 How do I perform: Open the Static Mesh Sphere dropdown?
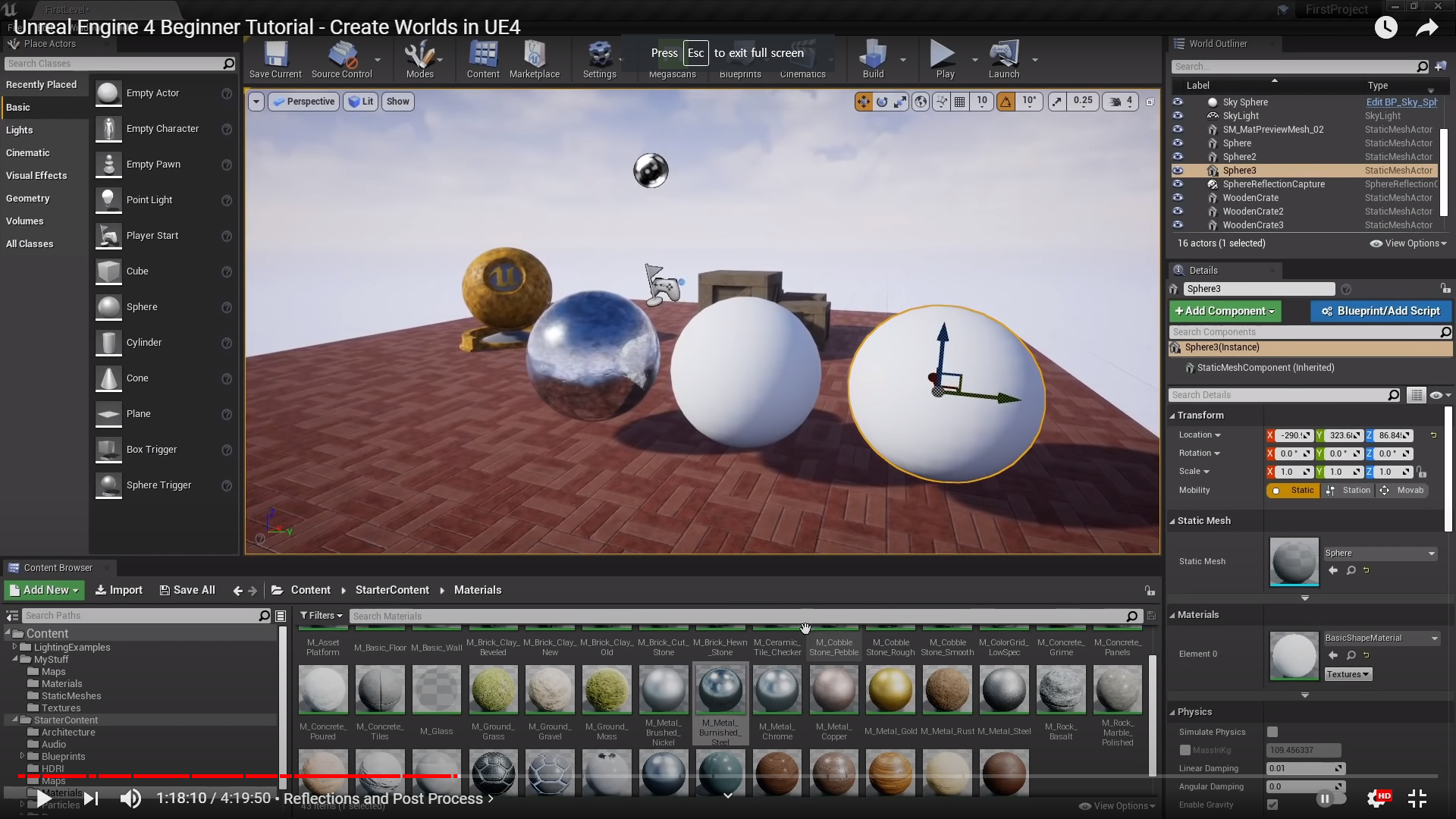(1379, 554)
